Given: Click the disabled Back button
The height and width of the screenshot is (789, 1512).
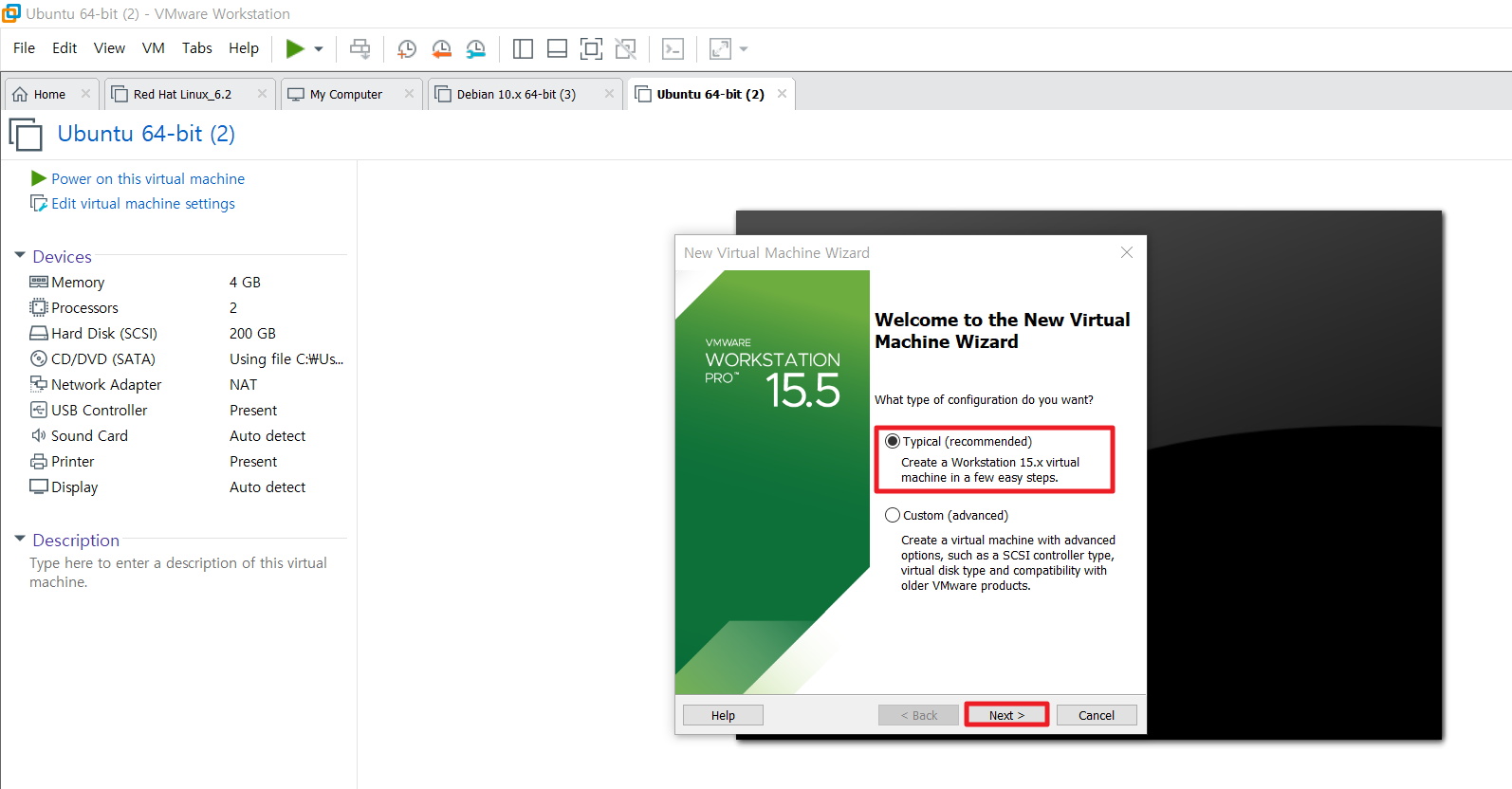Looking at the screenshot, I should point(918,715).
